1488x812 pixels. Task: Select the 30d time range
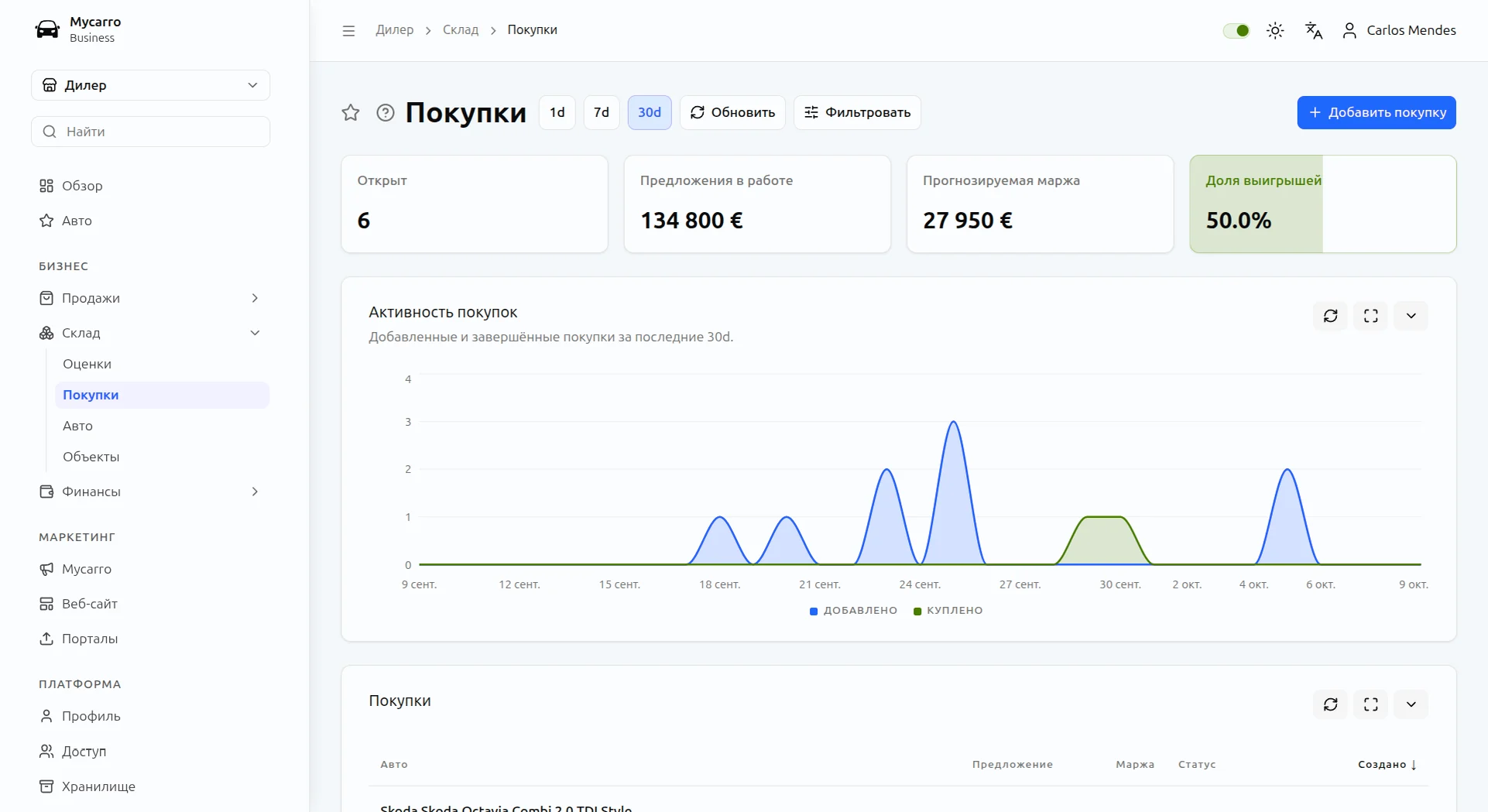(x=650, y=113)
